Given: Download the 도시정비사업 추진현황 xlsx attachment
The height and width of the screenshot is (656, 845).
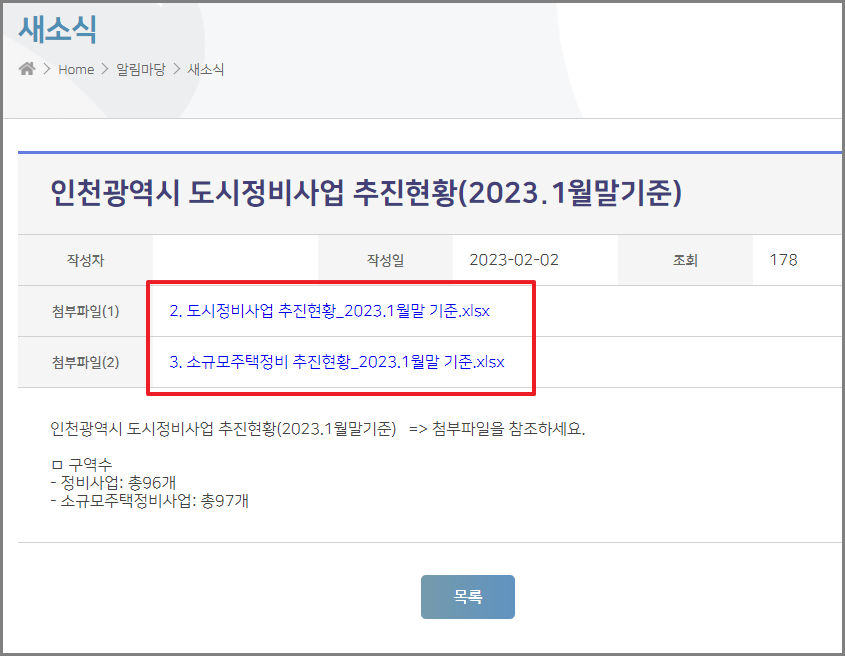Looking at the screenshot, I should (330, 310).
